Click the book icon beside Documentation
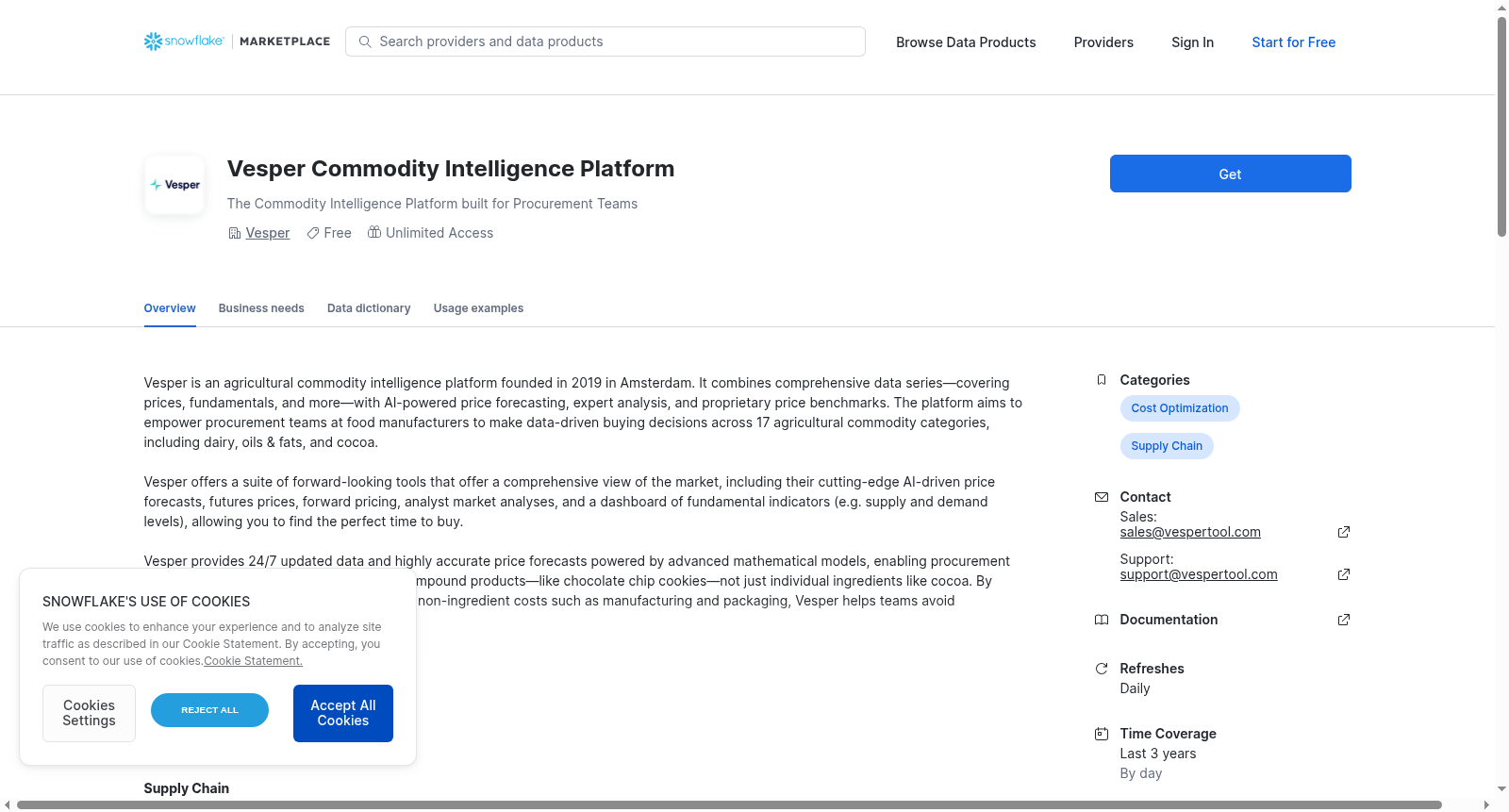The height and width of the screenshot is (812, 1509). [x=1102, y=620]
